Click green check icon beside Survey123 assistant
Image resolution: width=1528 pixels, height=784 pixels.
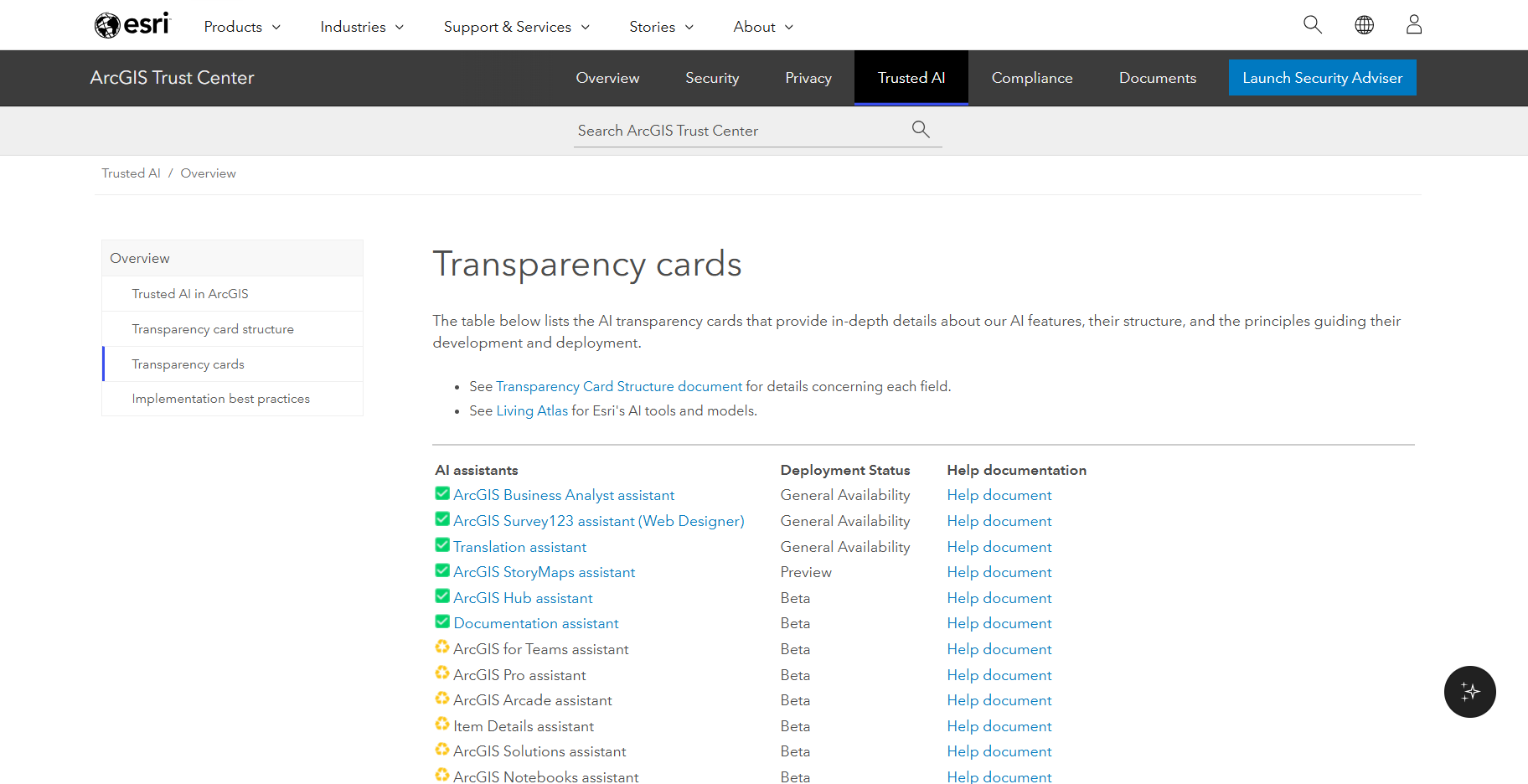click(x=442, y=519)
